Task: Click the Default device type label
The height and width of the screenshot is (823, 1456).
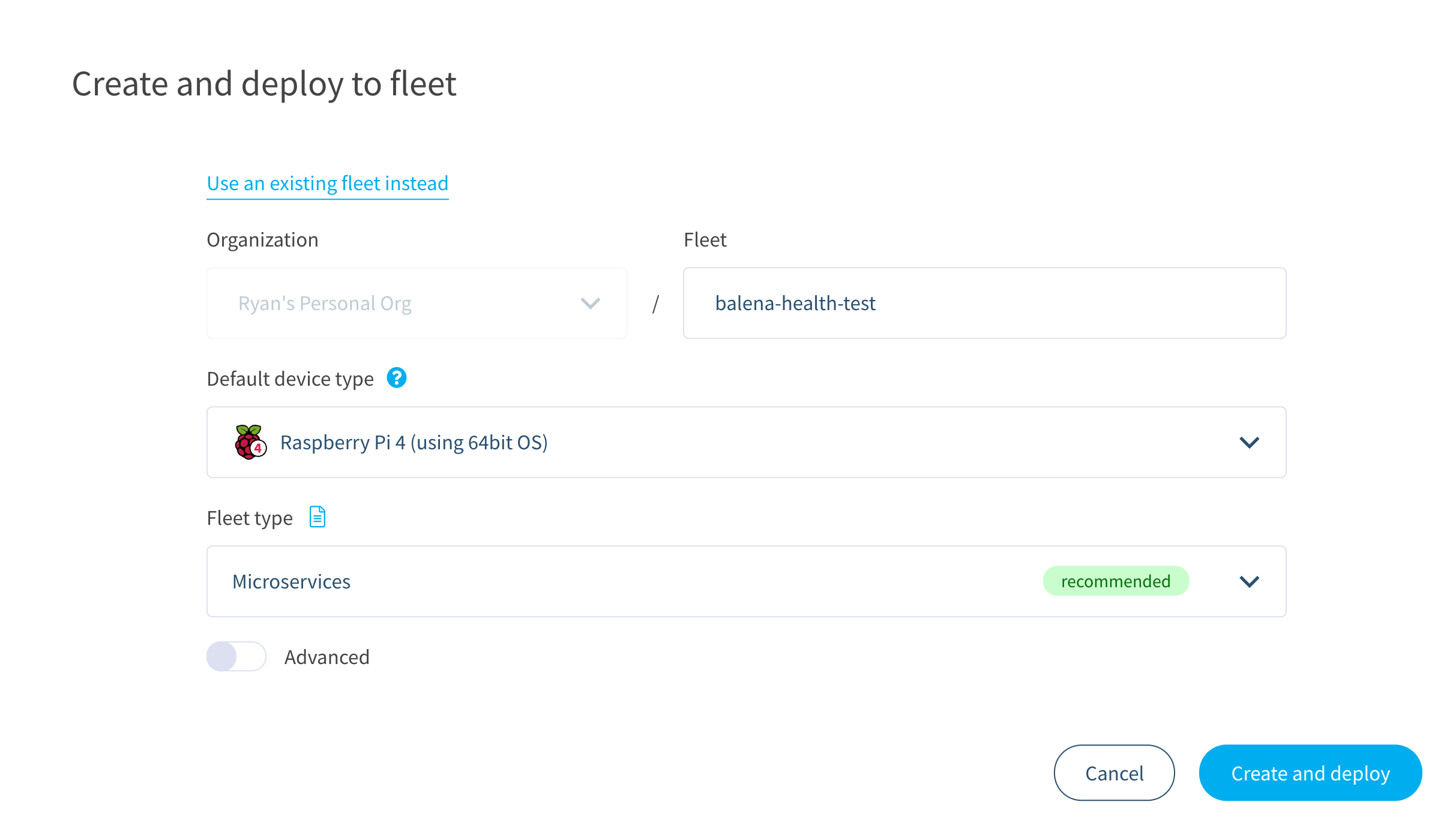Action: 290,379
